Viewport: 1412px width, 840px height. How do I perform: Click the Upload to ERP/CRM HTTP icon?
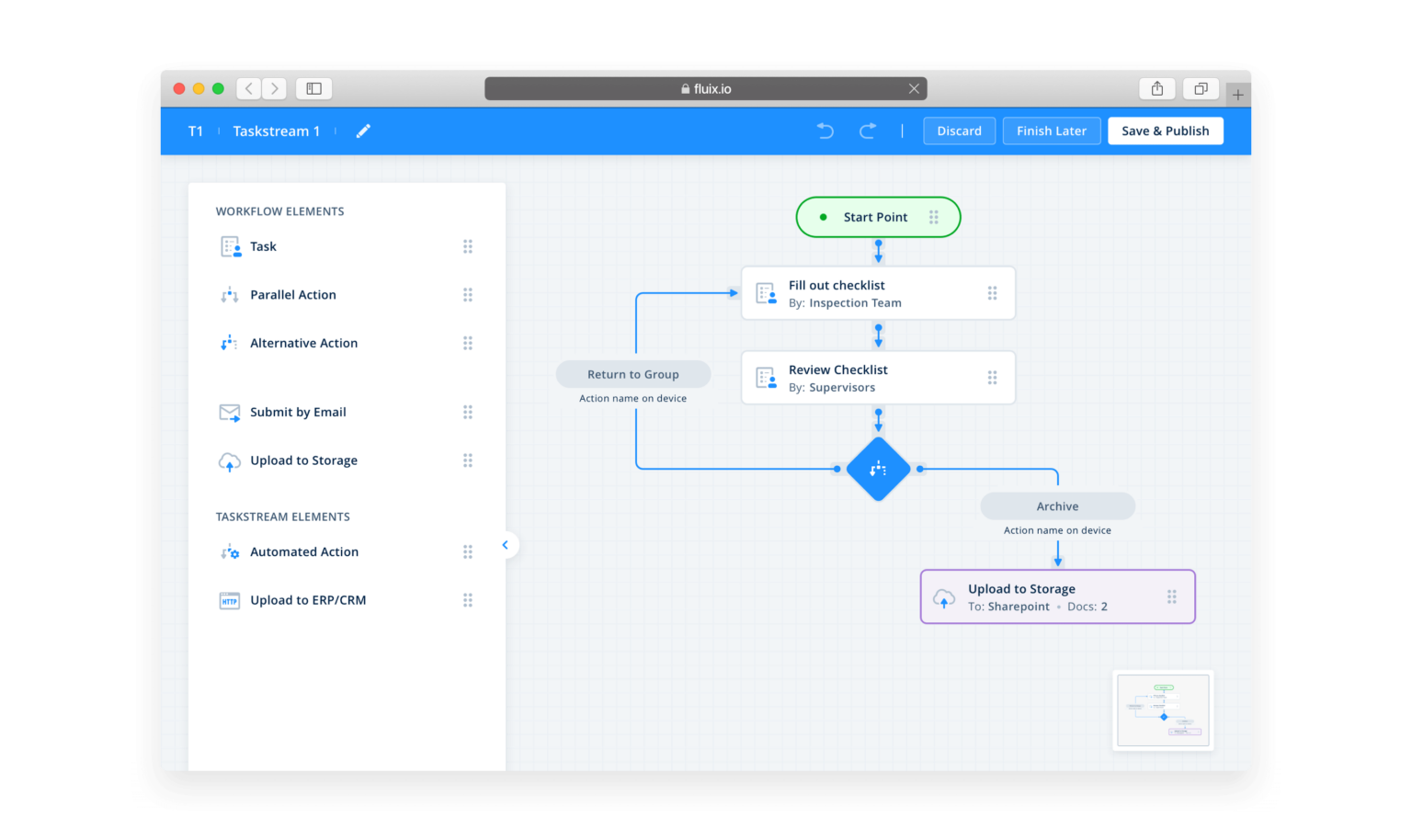[228, 600]
